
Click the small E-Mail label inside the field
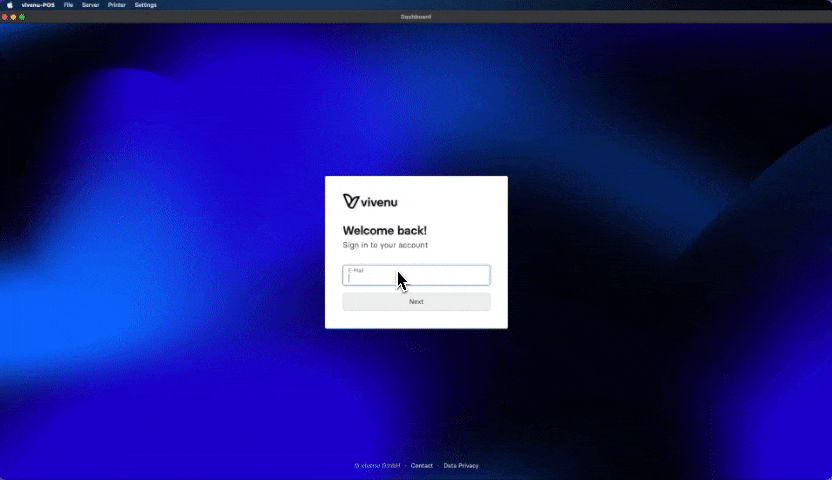click(x=356, y=270)
